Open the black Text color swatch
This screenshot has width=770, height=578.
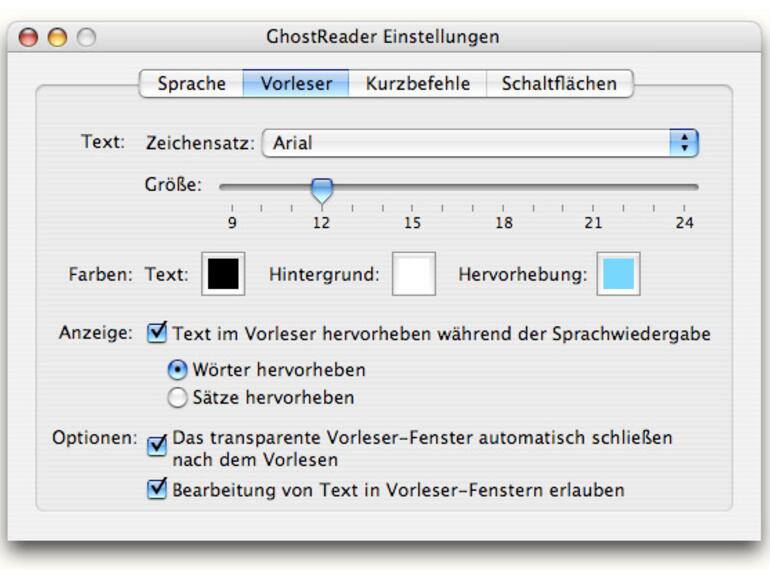223,274
